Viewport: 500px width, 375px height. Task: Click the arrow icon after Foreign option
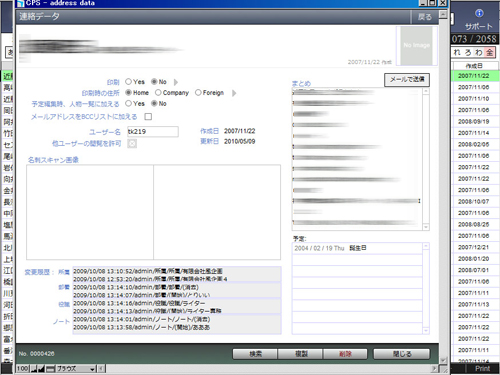(x=234, y=93)
